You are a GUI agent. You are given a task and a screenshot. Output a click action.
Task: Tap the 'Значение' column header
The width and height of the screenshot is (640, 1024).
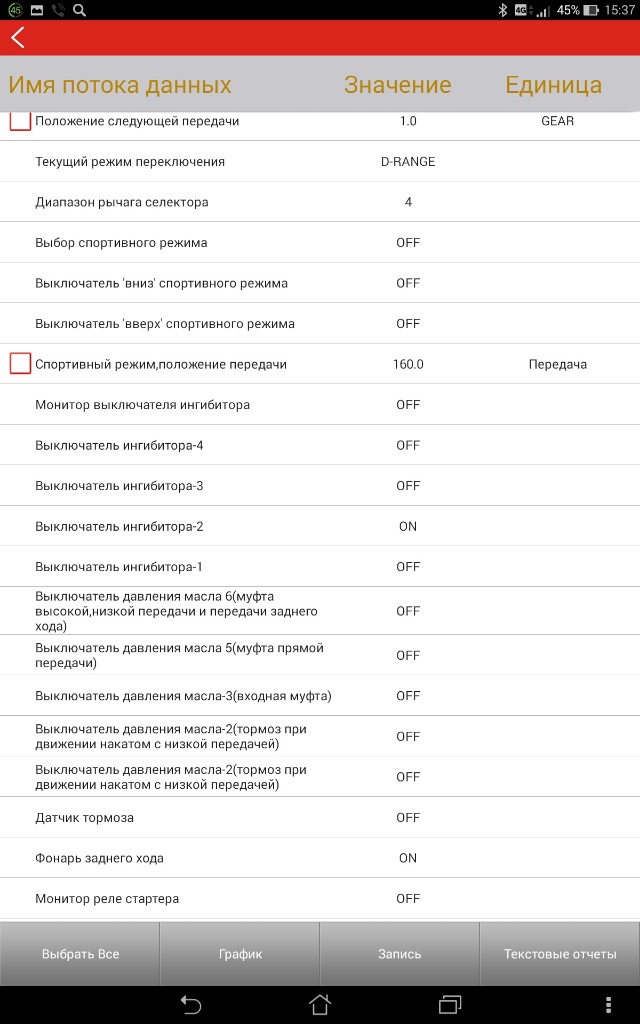tap(397, 85)
